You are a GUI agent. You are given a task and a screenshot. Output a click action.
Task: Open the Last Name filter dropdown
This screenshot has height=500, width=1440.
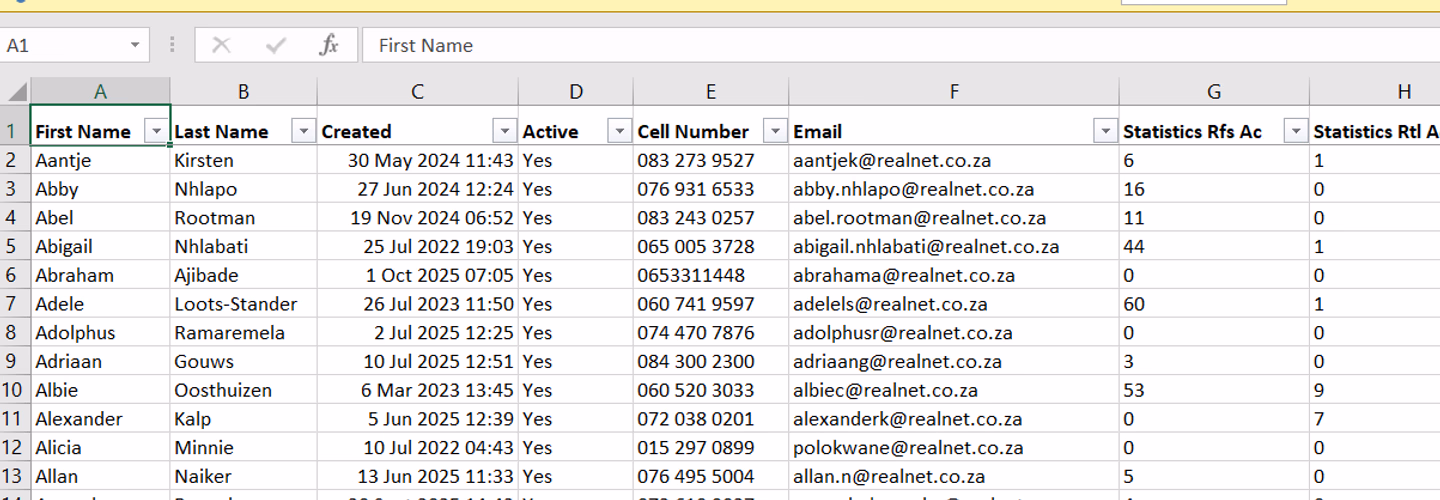[303, 131]
